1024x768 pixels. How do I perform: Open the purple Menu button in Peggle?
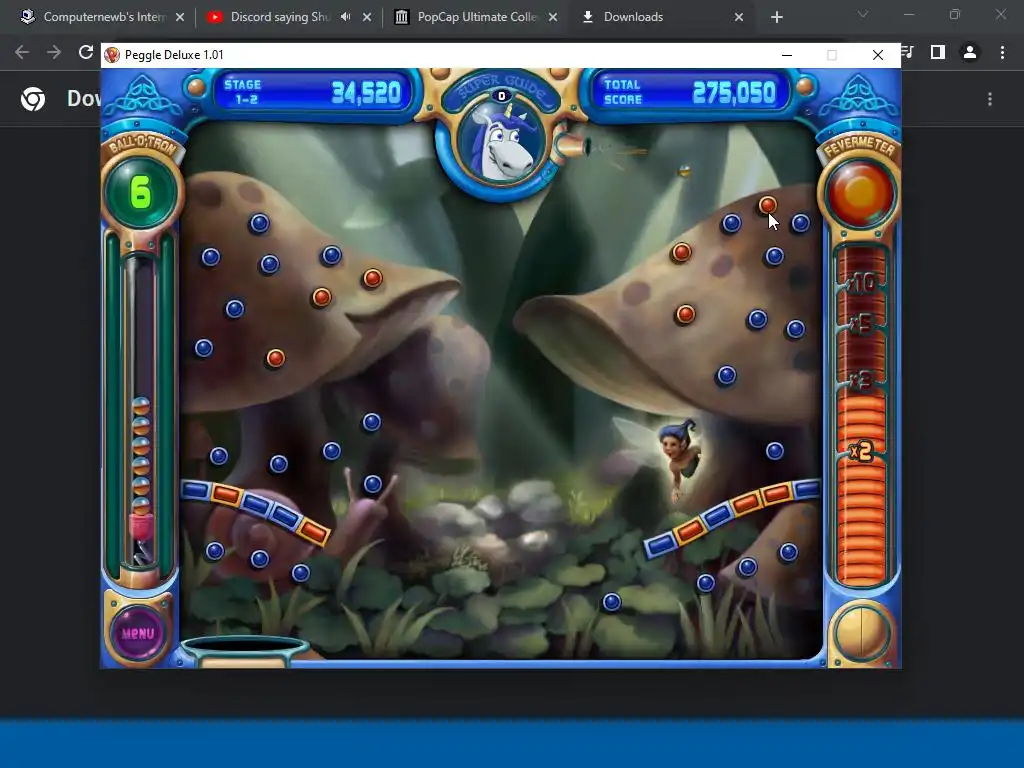(x=138, y=633)
